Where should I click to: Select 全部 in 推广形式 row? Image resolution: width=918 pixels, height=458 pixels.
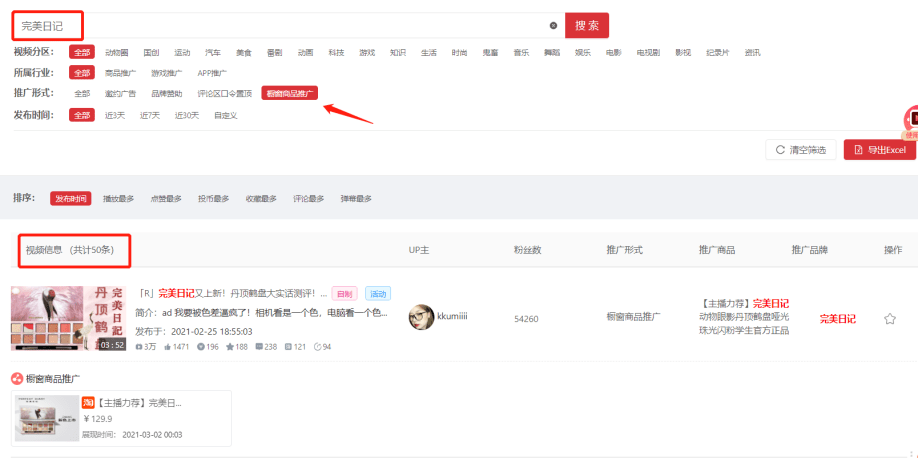(82, 93)
